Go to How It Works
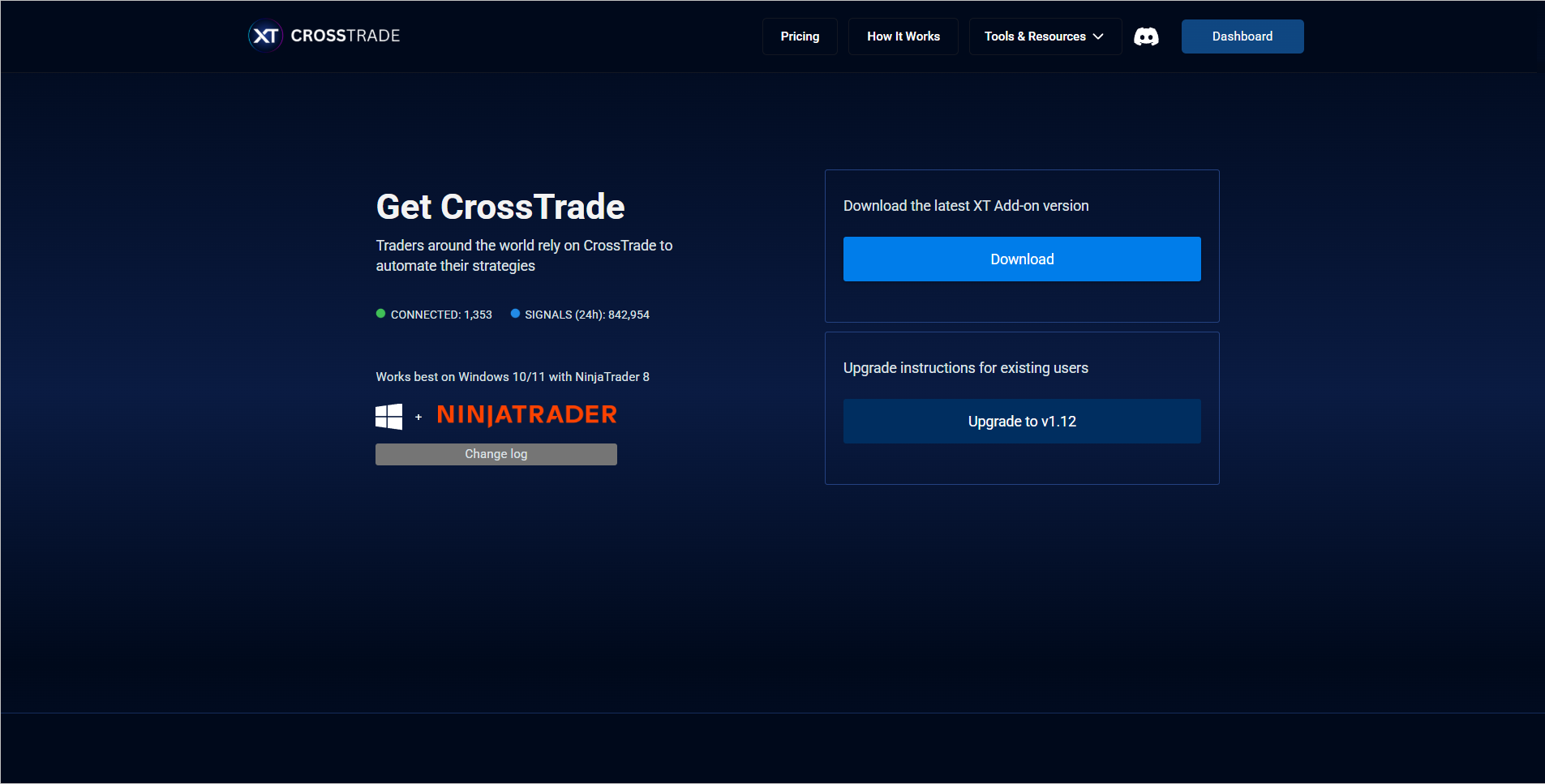Viewport: 1545px width, 784px height. click(903, 36)
